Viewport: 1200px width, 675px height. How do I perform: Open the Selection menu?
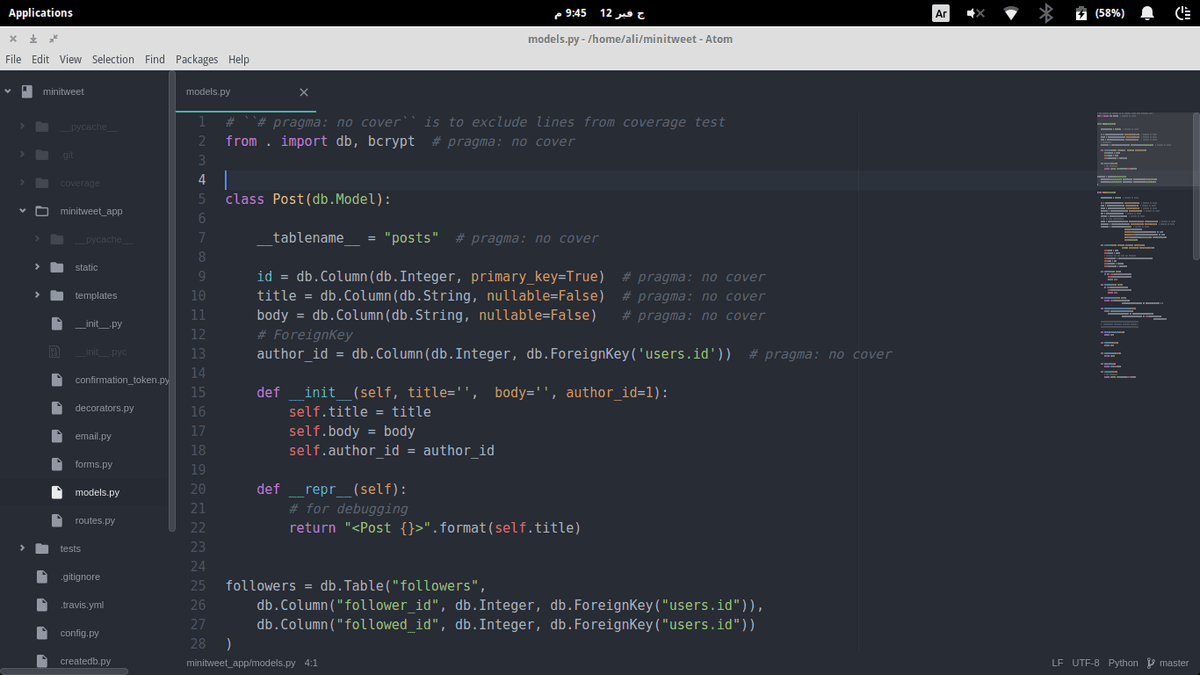tap(113, 60)
